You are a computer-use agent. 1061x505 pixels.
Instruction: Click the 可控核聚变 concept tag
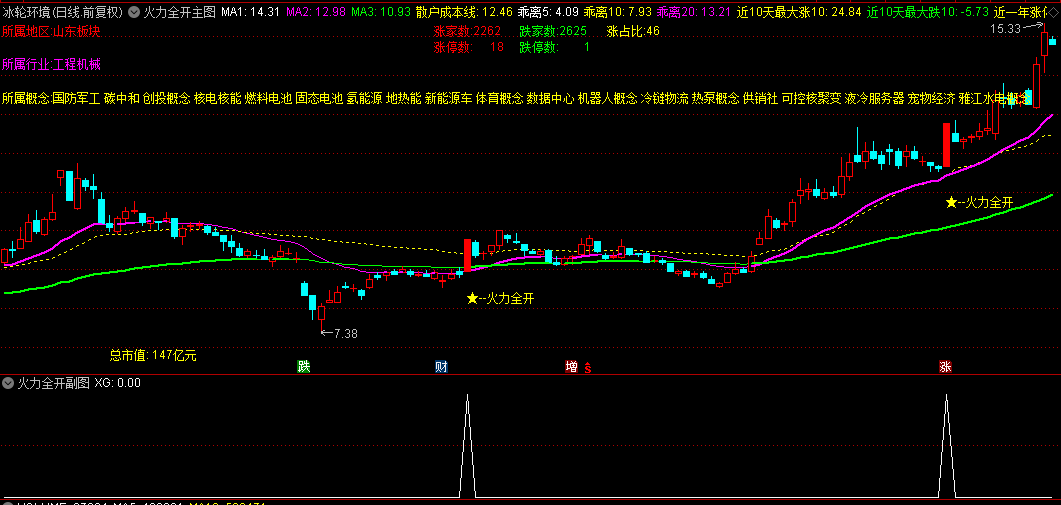point(811,98)
